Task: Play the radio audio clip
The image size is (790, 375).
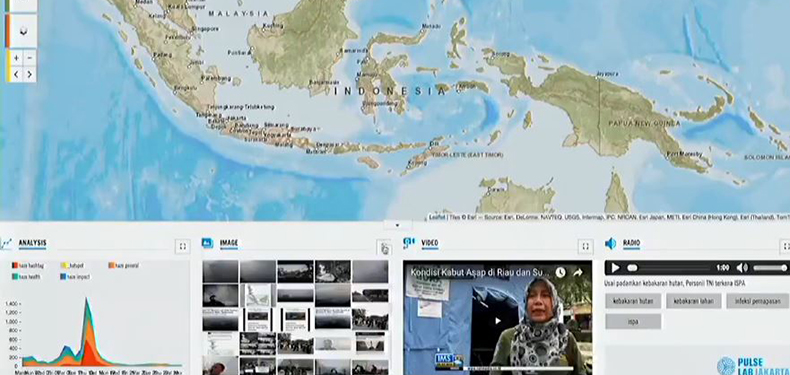Action: coord(615,268)
